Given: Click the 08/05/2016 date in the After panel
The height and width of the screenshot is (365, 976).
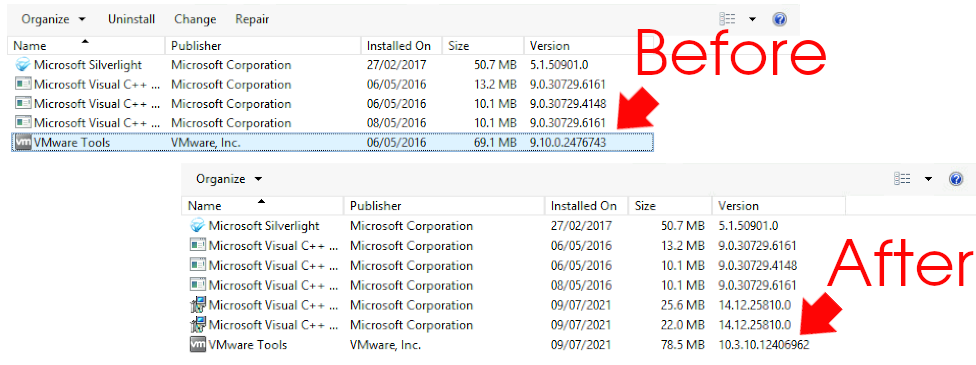Looking at the screenshot, I should pyautogui.click(x=581, y=285).
